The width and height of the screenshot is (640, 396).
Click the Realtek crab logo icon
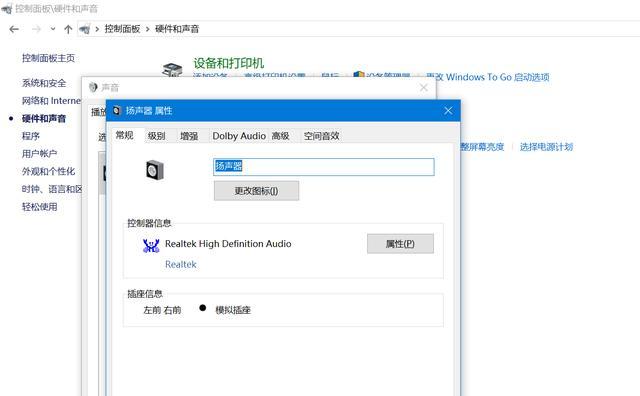[151, 245]
